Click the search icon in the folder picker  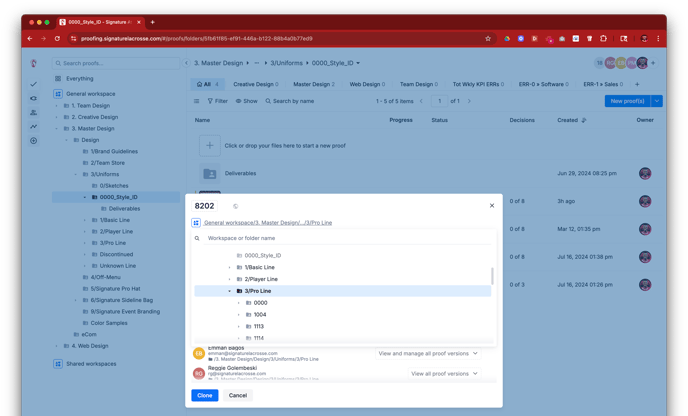(x=197, y=238)
